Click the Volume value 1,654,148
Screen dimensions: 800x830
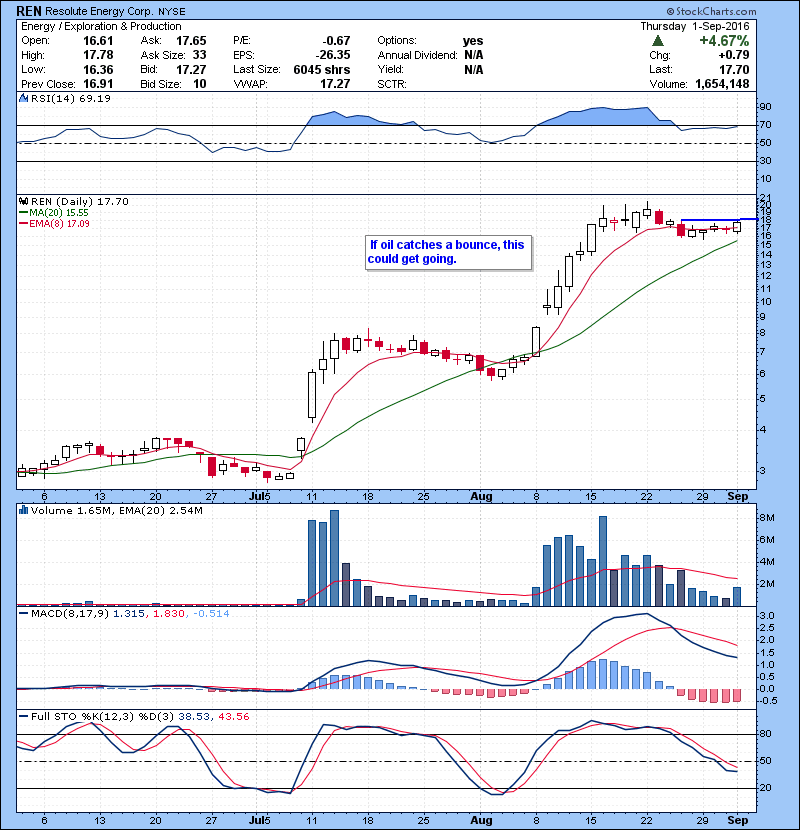point(722,84)
